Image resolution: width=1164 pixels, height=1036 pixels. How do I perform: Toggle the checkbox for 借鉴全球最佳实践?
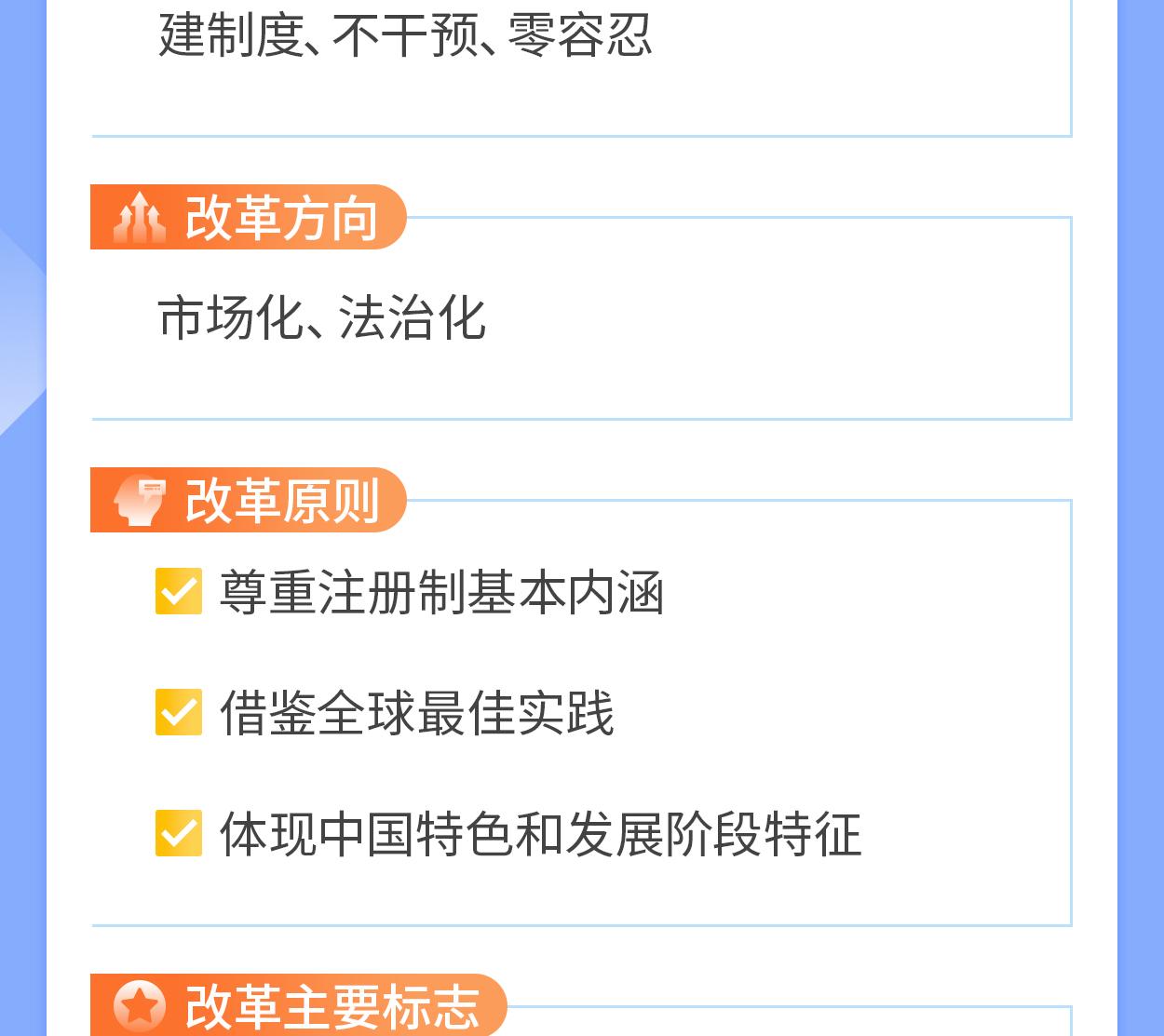pos(179,712)
